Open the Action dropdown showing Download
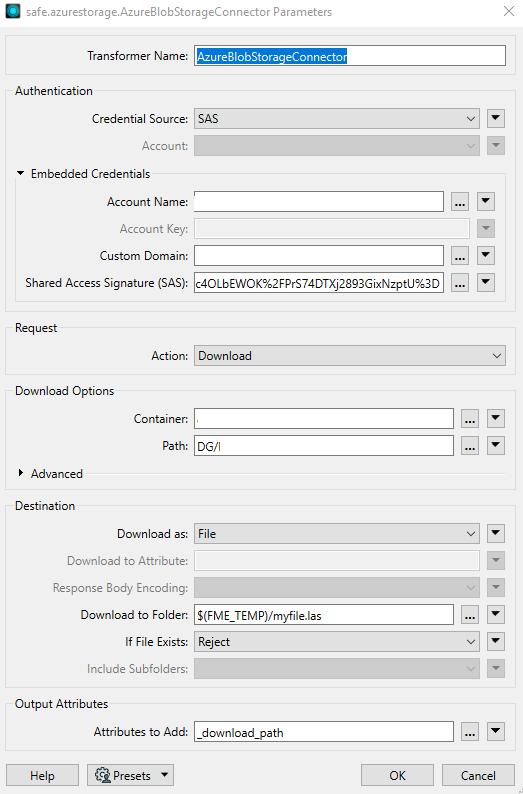 click(x=350, y=355)
